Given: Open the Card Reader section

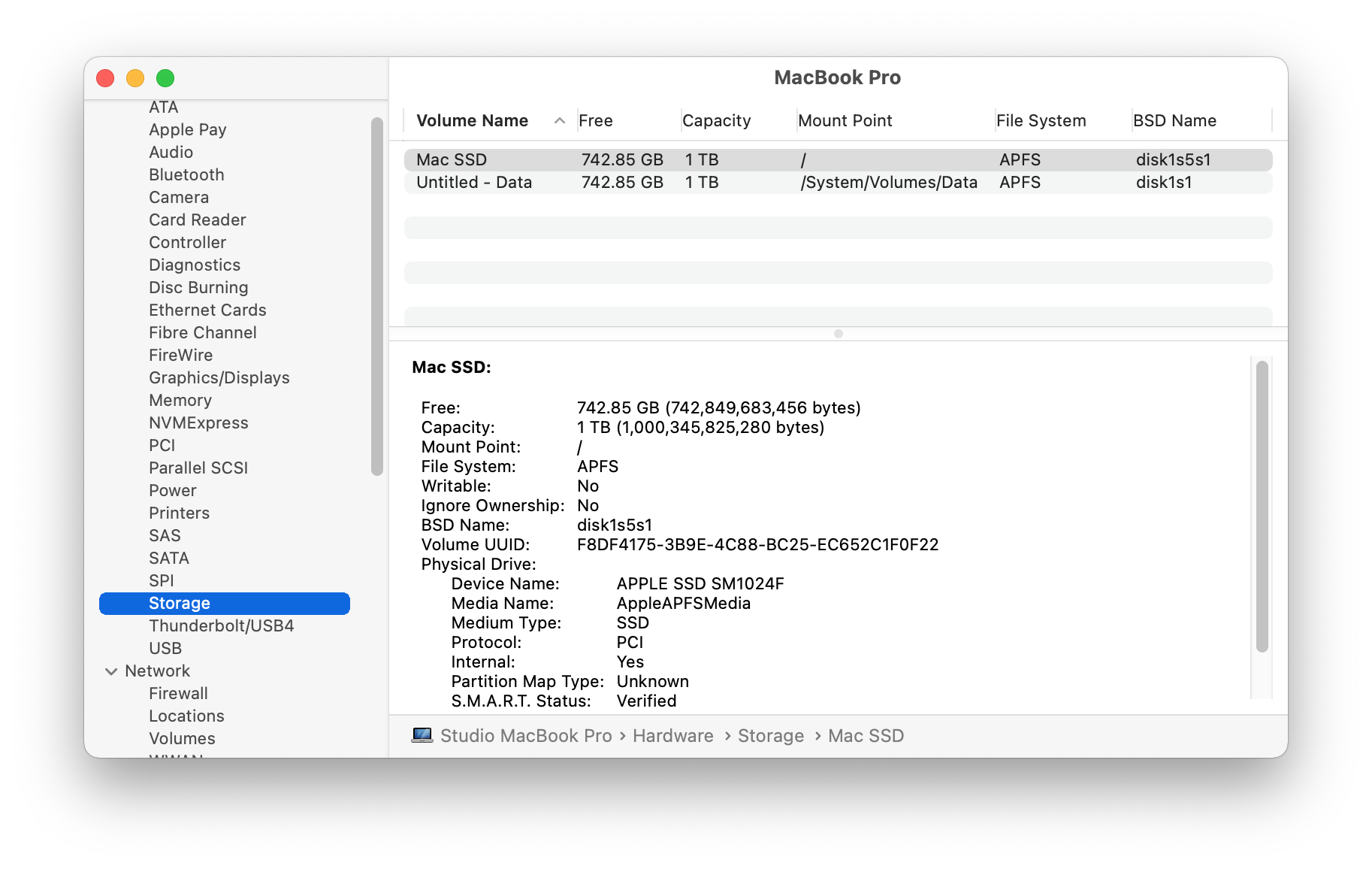Looking at the screenshot, I should [x=198, y=220].
